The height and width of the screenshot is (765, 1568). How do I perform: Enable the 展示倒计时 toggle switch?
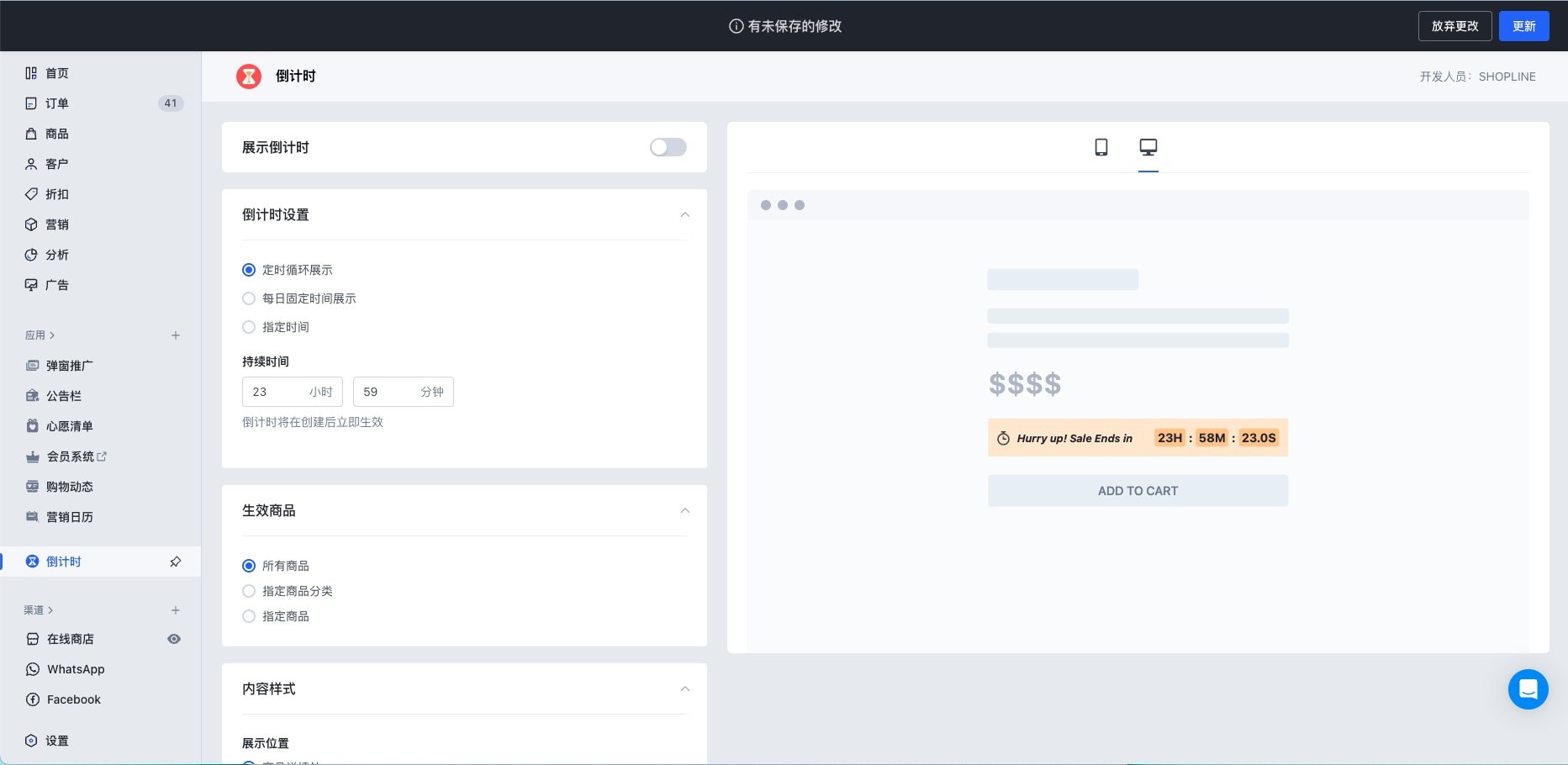pyautogui.click(x=668, y=147)
